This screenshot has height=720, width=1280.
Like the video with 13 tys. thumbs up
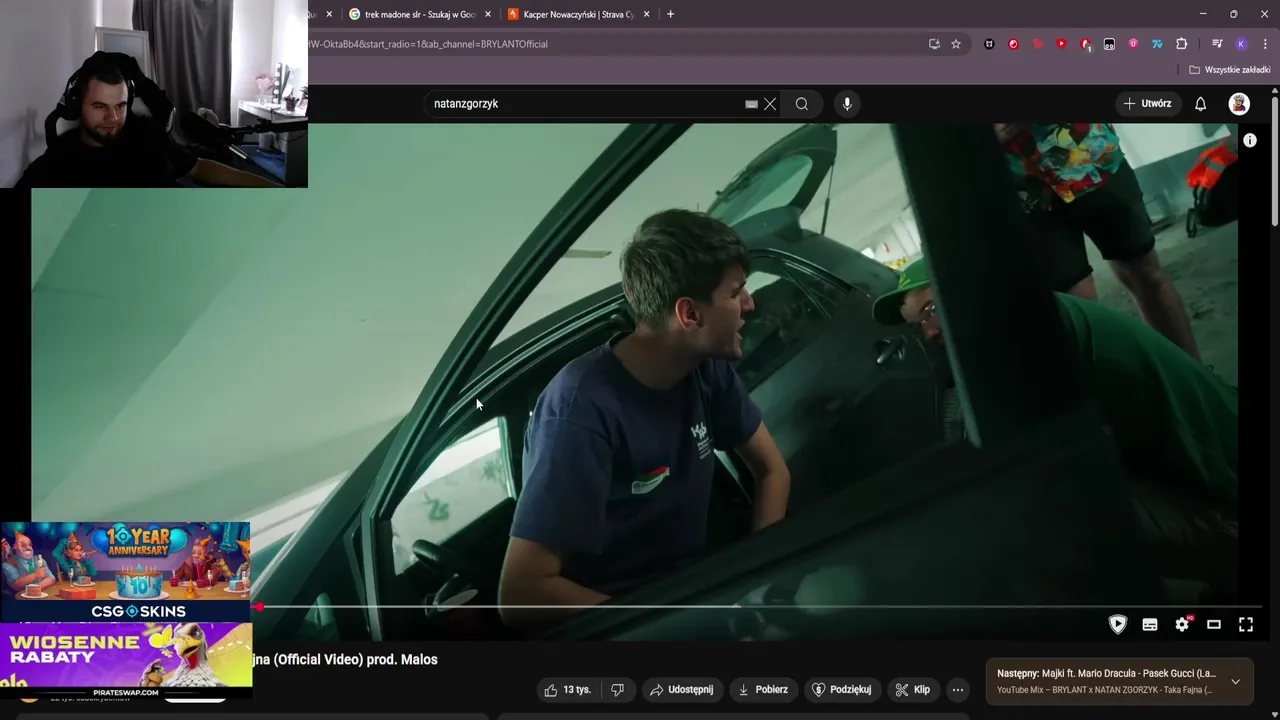click(x=568, y=690)
